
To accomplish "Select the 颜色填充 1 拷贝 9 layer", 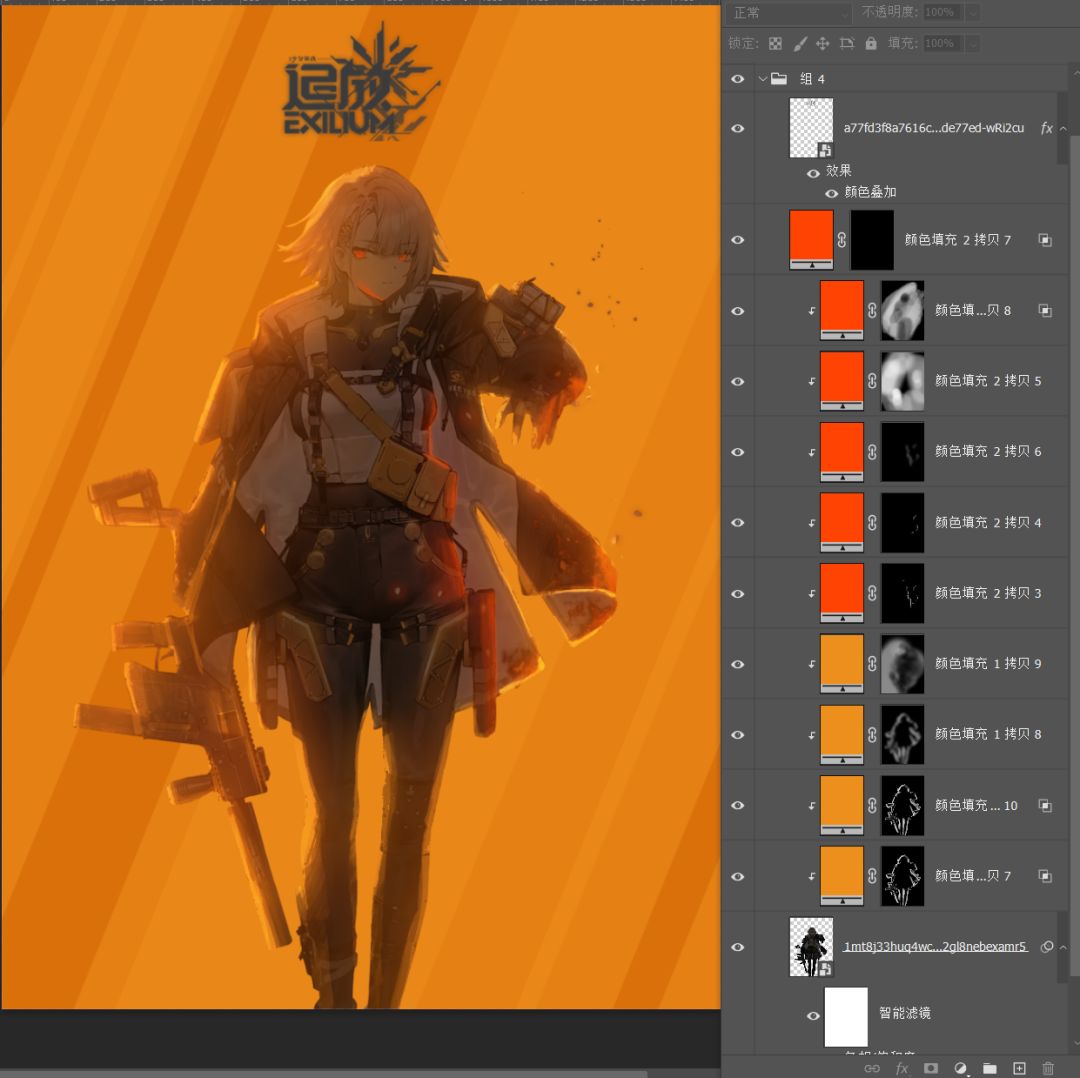I will tap(988, 663).
